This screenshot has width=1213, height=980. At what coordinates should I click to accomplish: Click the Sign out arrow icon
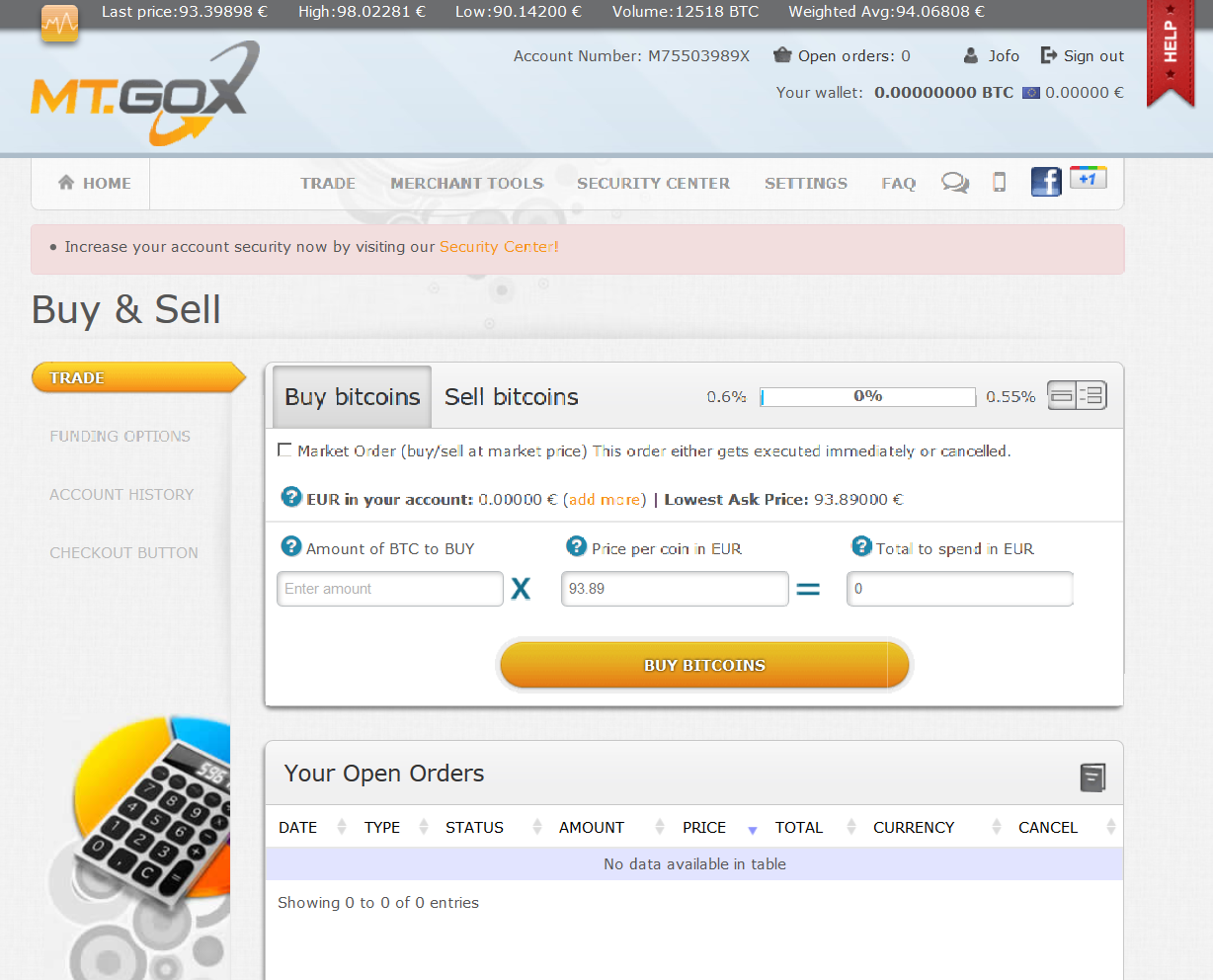pyautogui.click(x=1049, y=55)
